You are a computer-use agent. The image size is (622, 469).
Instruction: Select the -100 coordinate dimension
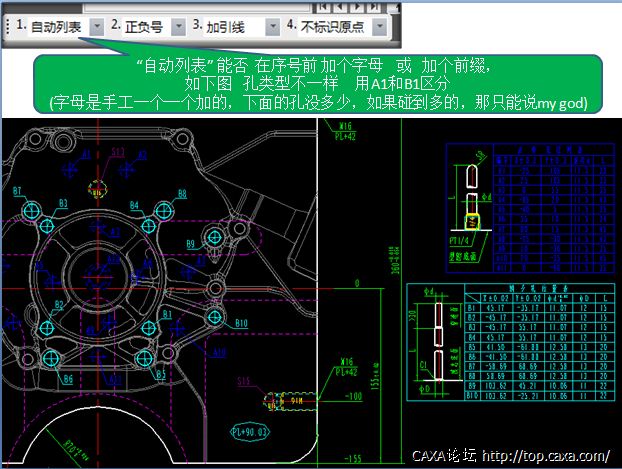point(353,396)
